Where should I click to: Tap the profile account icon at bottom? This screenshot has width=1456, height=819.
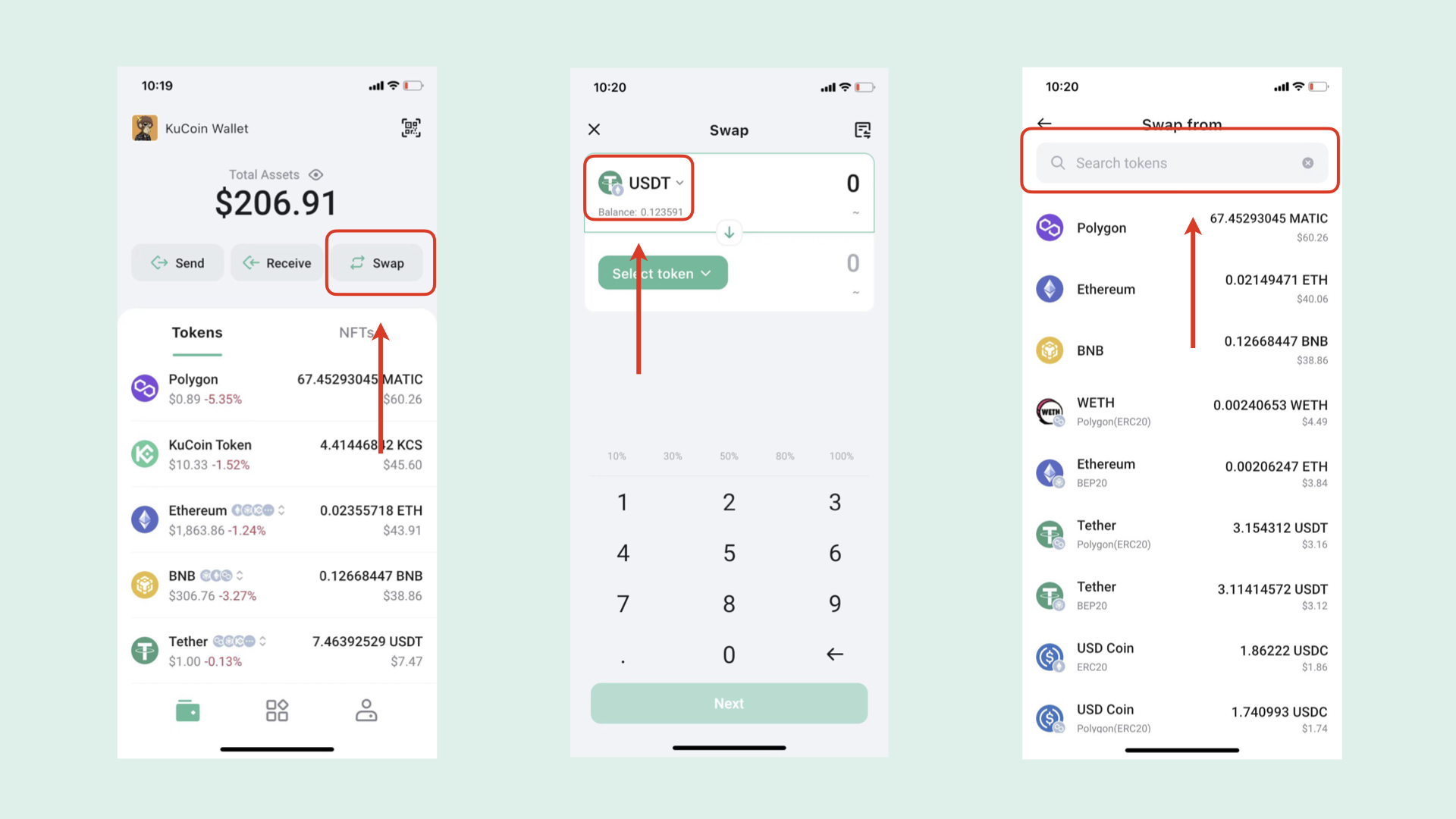[x=365, y=710]
